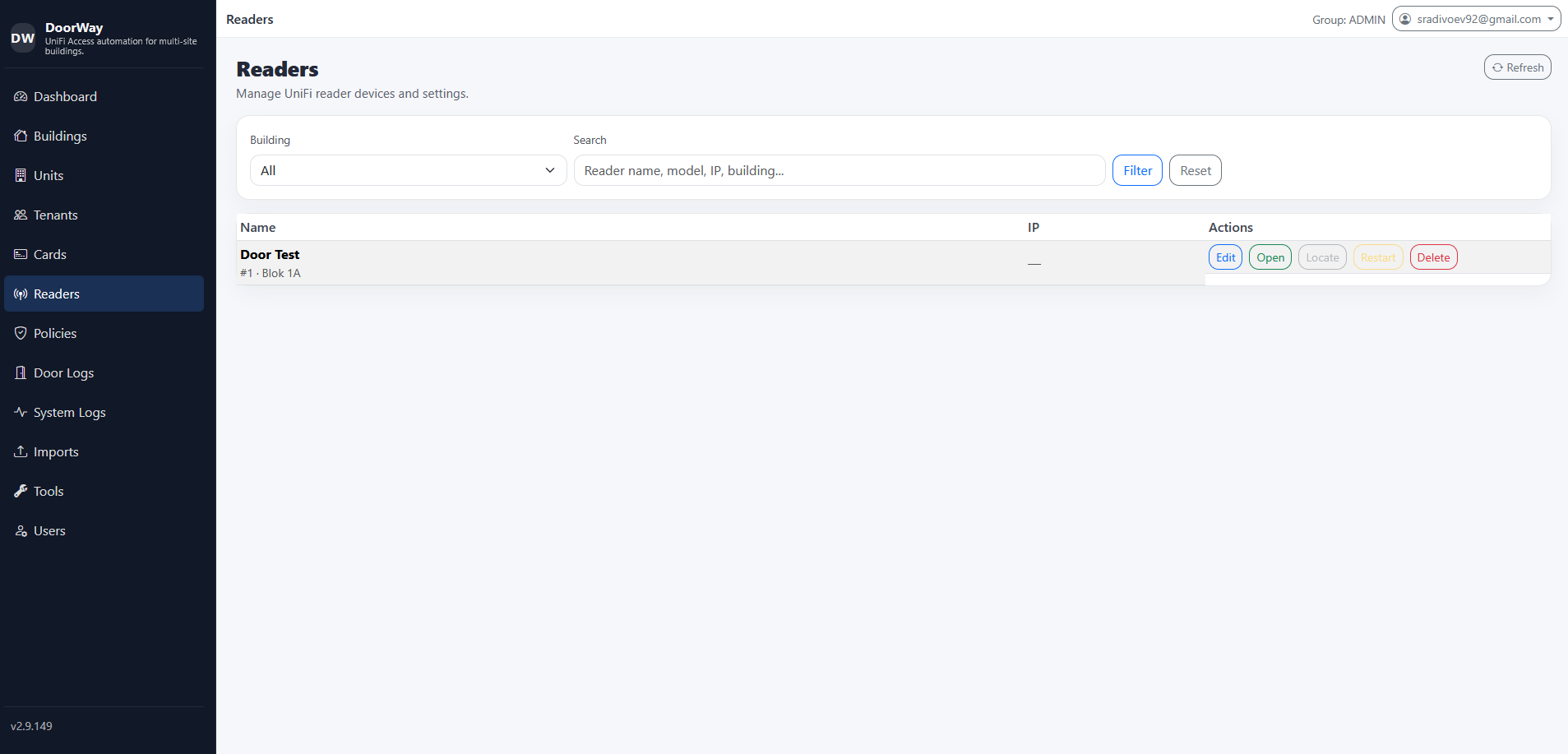Click the Tenants people icon

(x=21, y=215)
